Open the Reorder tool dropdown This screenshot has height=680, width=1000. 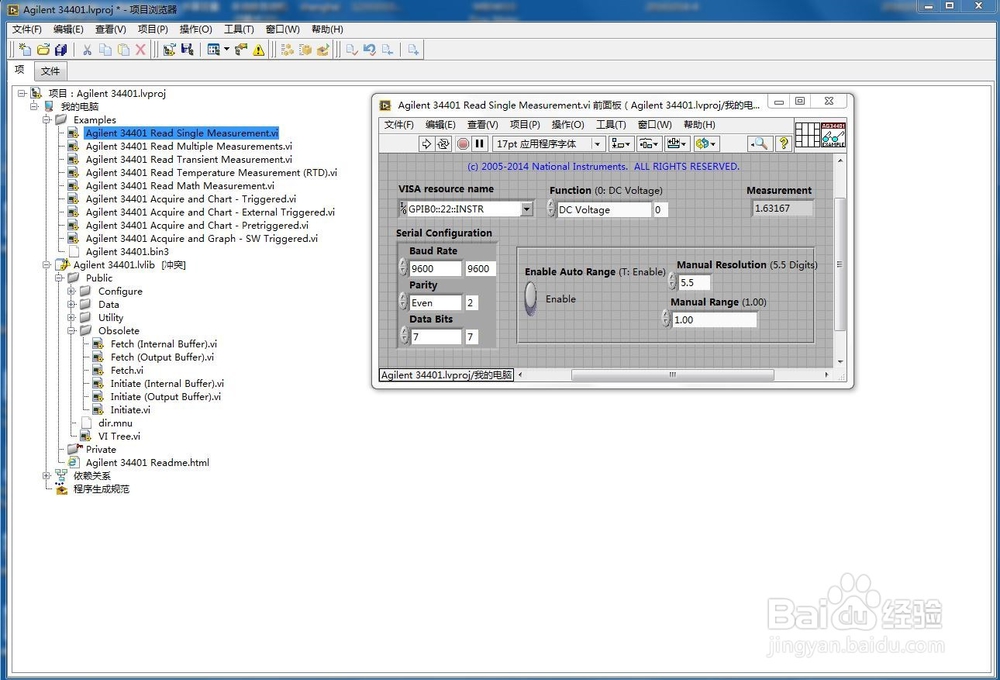(x=706, y=144)
